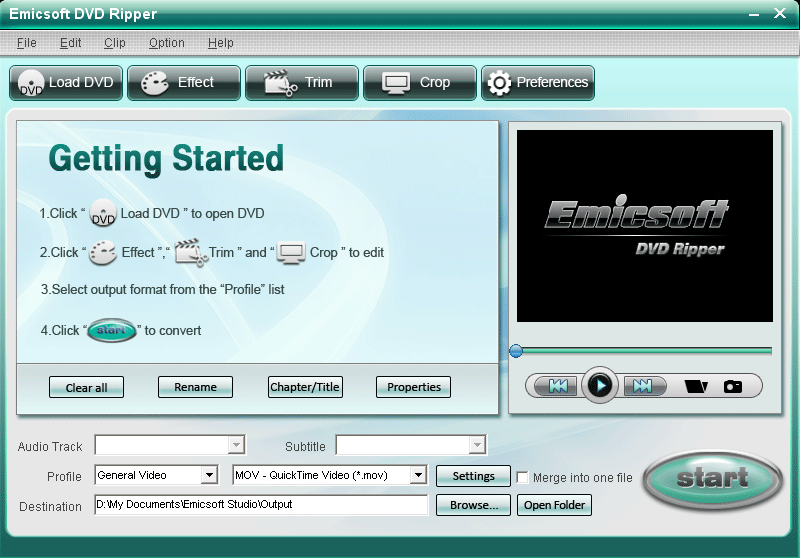Enable Merge into one file checkbox
Image resolution: width=800 pixels, height=558 pixels.
(x=522, y=477)
